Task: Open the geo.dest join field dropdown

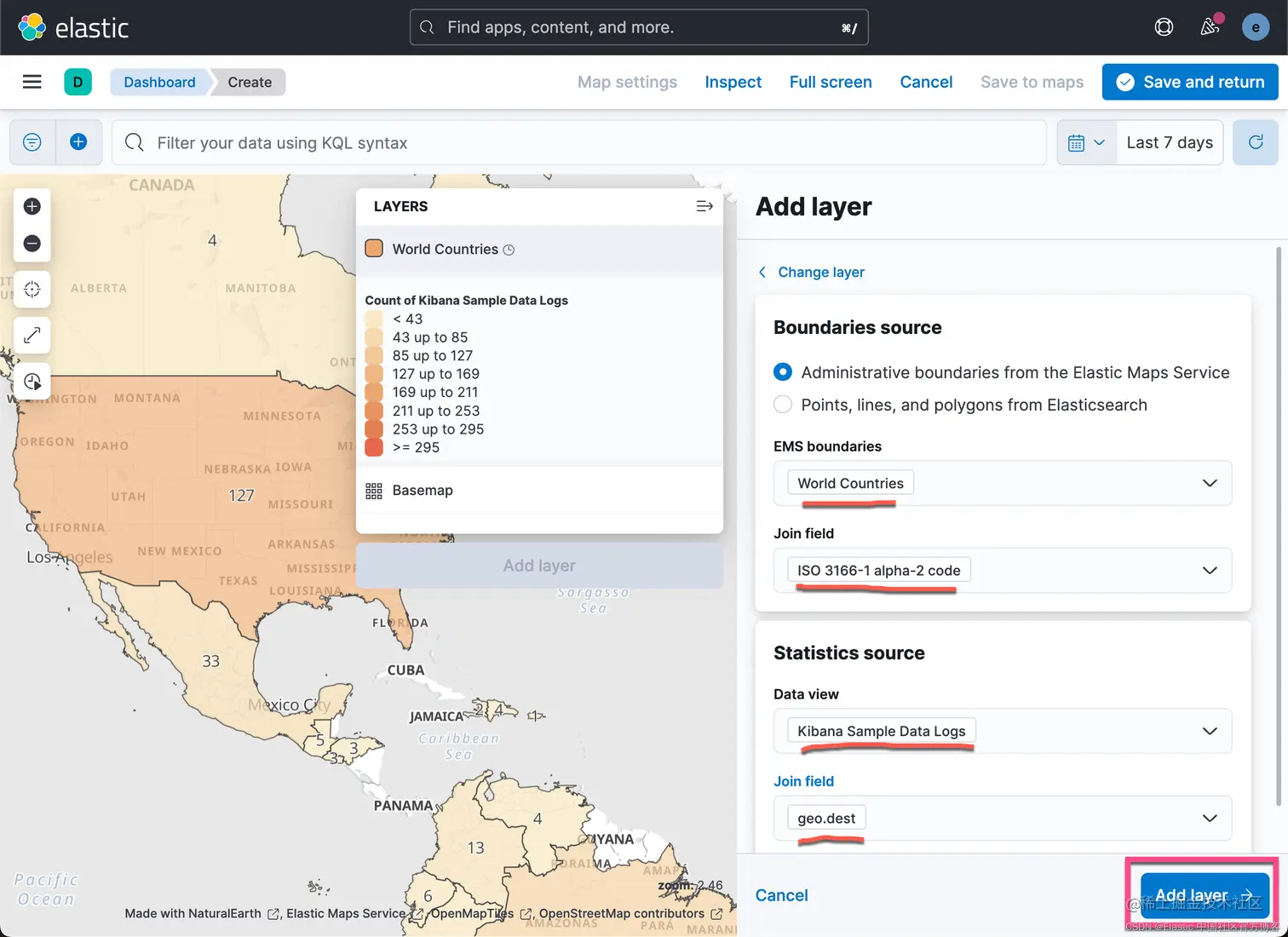Action: pos(1003,818)
